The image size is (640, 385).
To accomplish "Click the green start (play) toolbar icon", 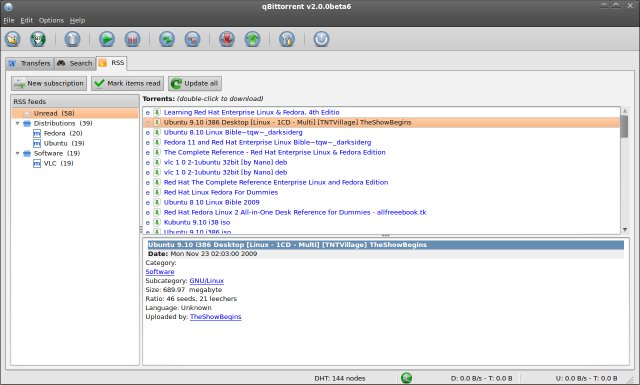I will coord(107,39).
